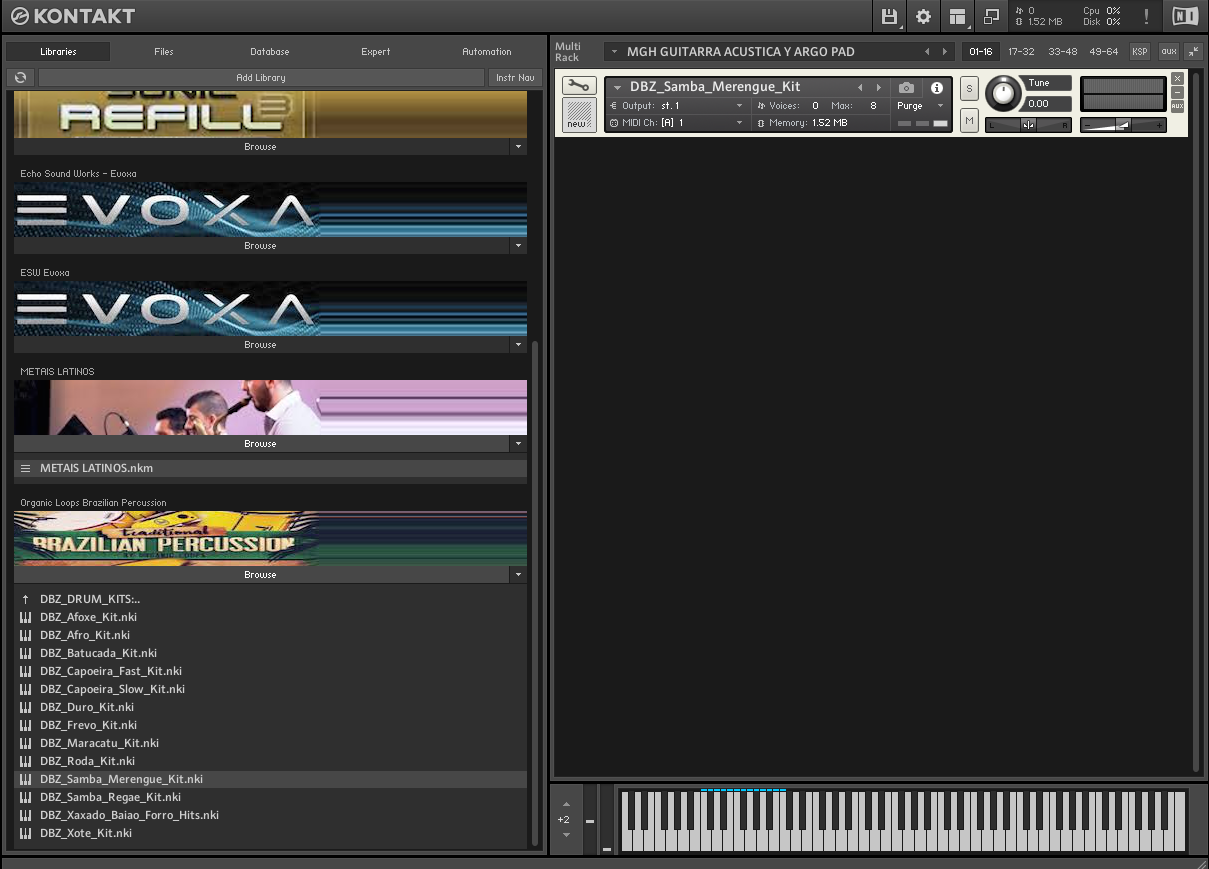Click the Tune value field 0.00
The image size is (1209, 869).
[x=1048, y=104]
